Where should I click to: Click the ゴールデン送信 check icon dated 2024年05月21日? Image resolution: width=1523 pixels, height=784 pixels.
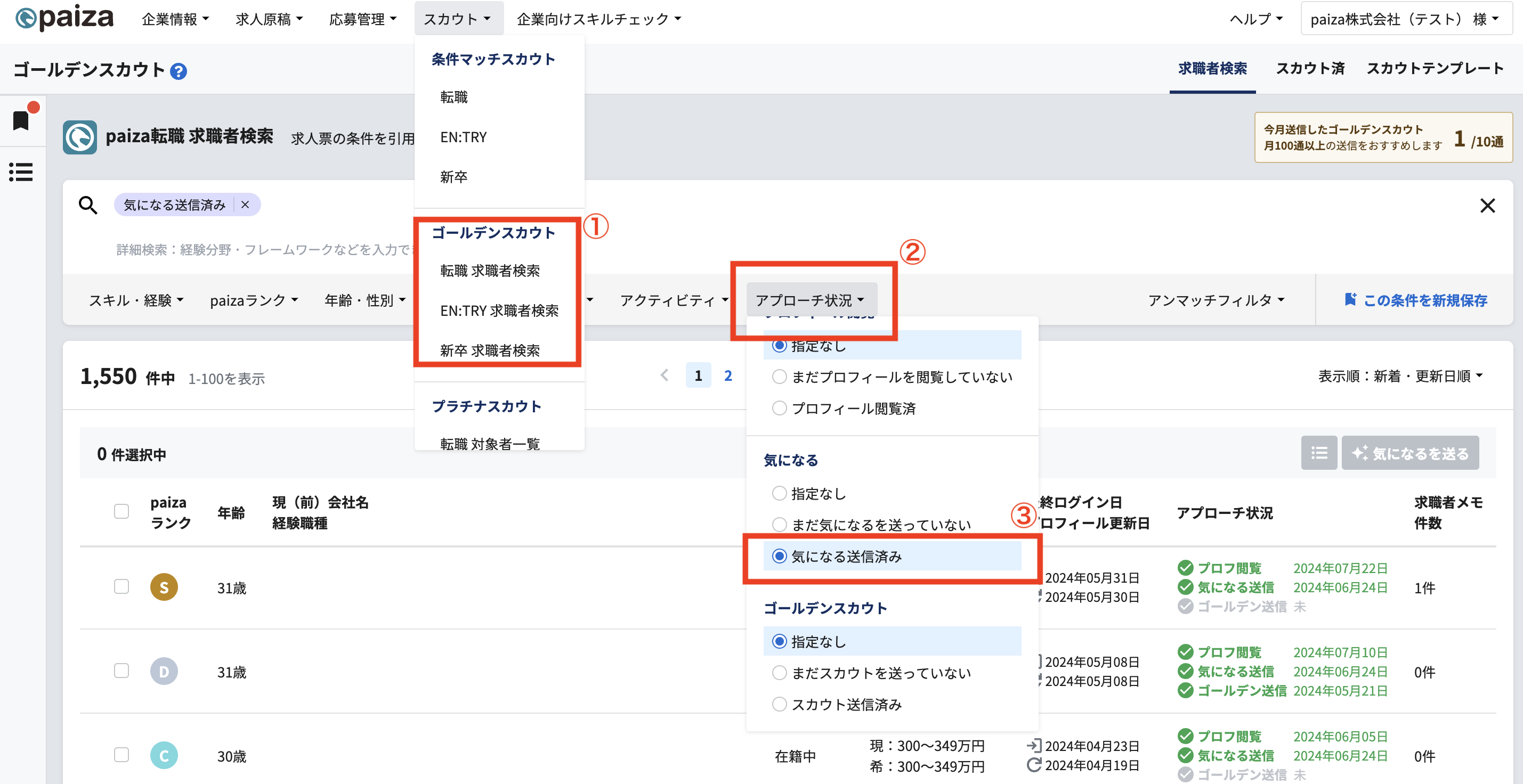[1185, 690]
